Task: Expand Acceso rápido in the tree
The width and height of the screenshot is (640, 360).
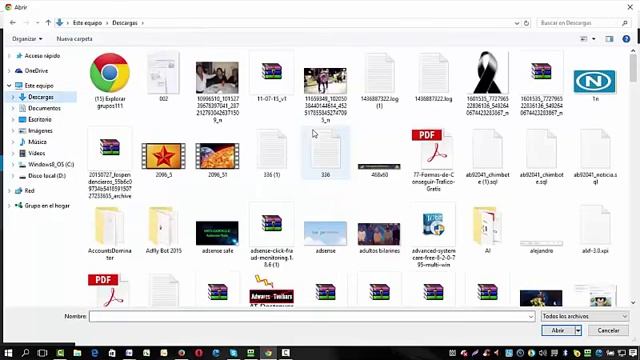Action: tap(9, 56)
